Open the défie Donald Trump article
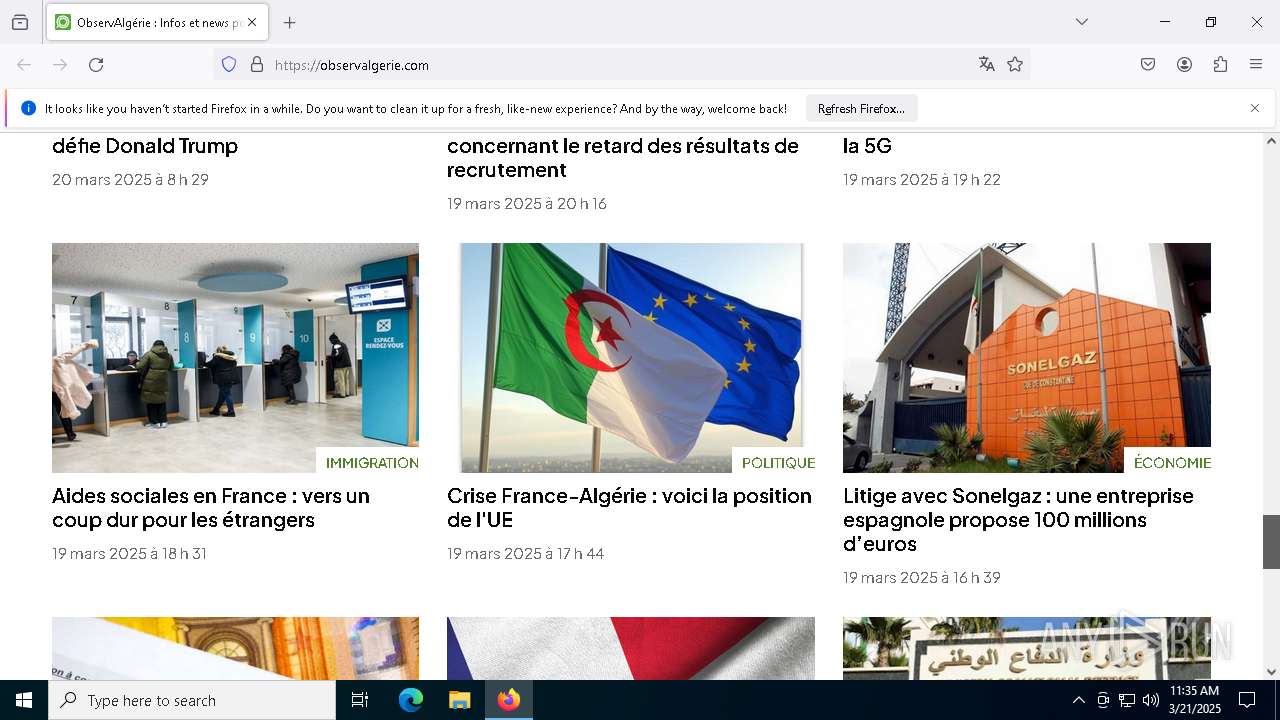1280x720 pixels. coord(145,146)
